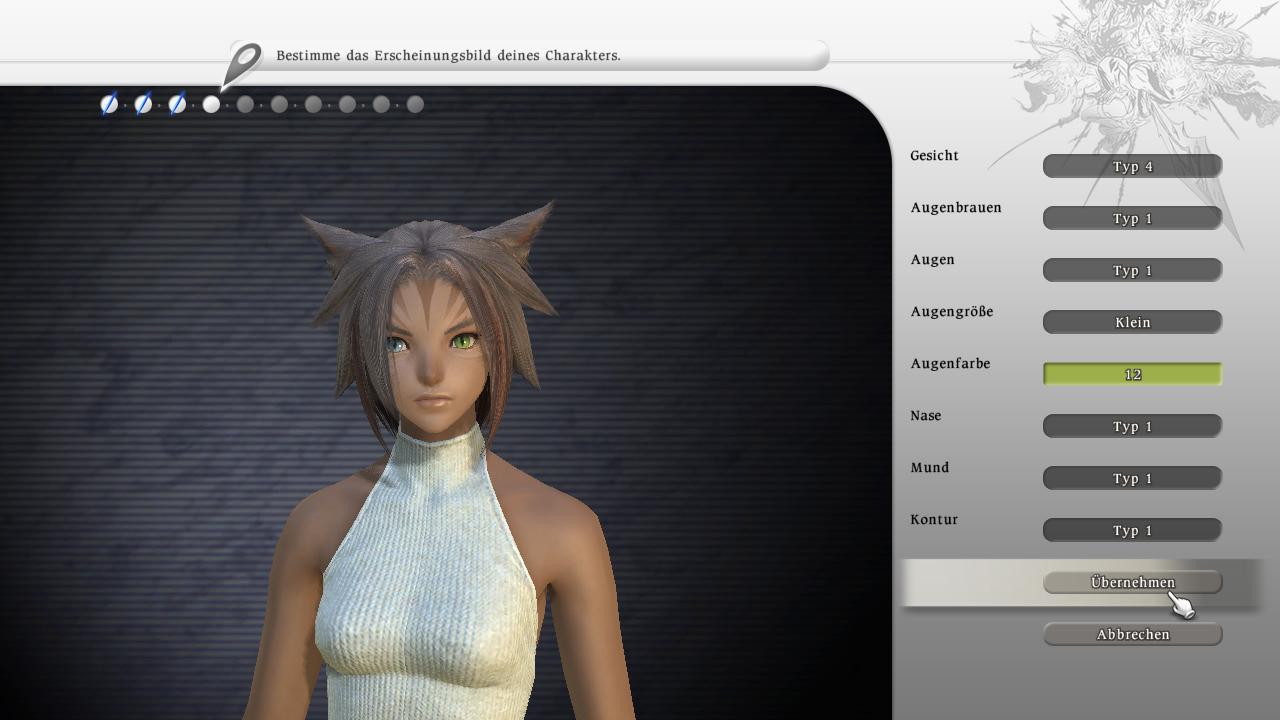1280x720 pixels.
Task: Open the Nase type selector
Action: pyautogui.click(x=1132, y=426)
